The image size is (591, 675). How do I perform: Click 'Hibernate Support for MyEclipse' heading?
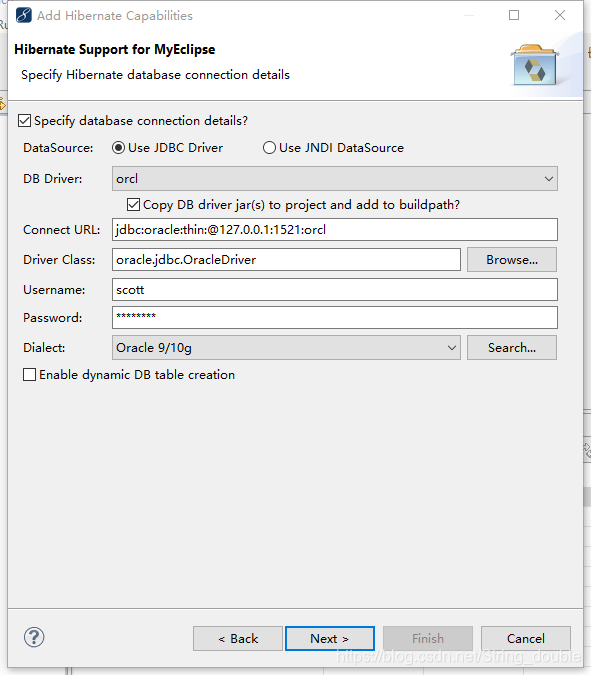pyautogui.click(x=114, y=50)
